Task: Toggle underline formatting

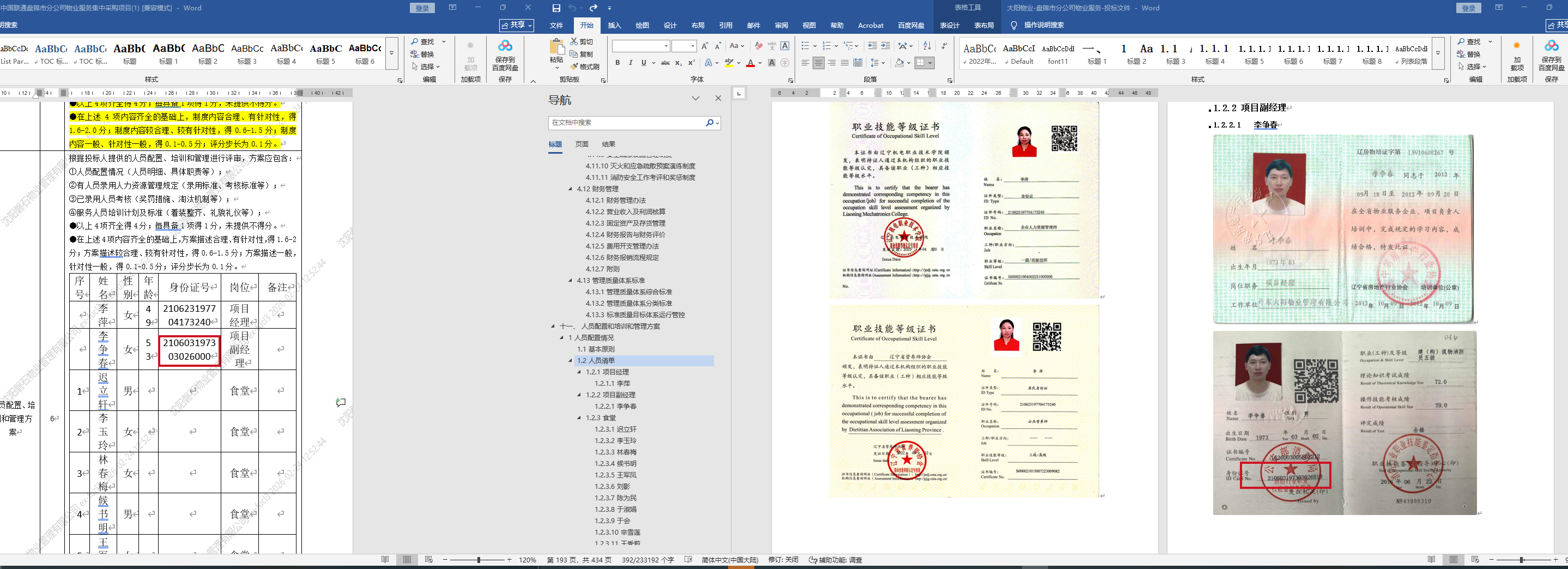Action: coord(644,63)
